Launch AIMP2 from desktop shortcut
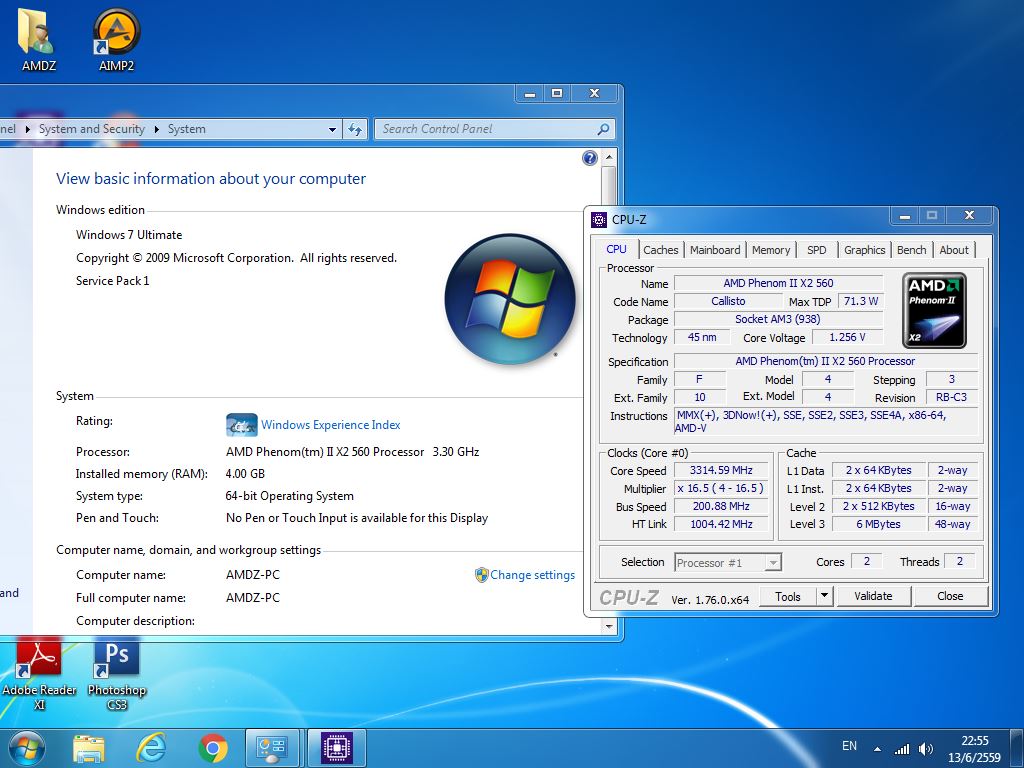The width and height of the screenshot is (1024, 768). [x=116, y=34]
